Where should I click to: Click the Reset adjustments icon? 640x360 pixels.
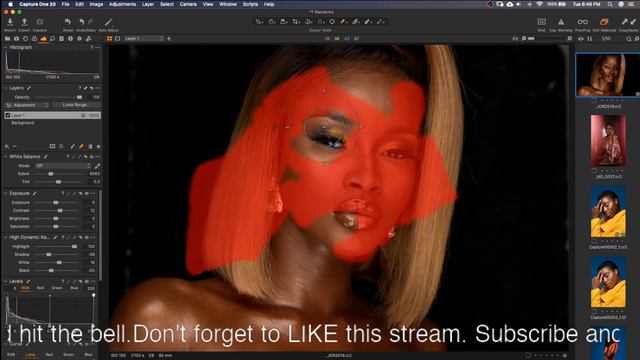pos(68,22)
